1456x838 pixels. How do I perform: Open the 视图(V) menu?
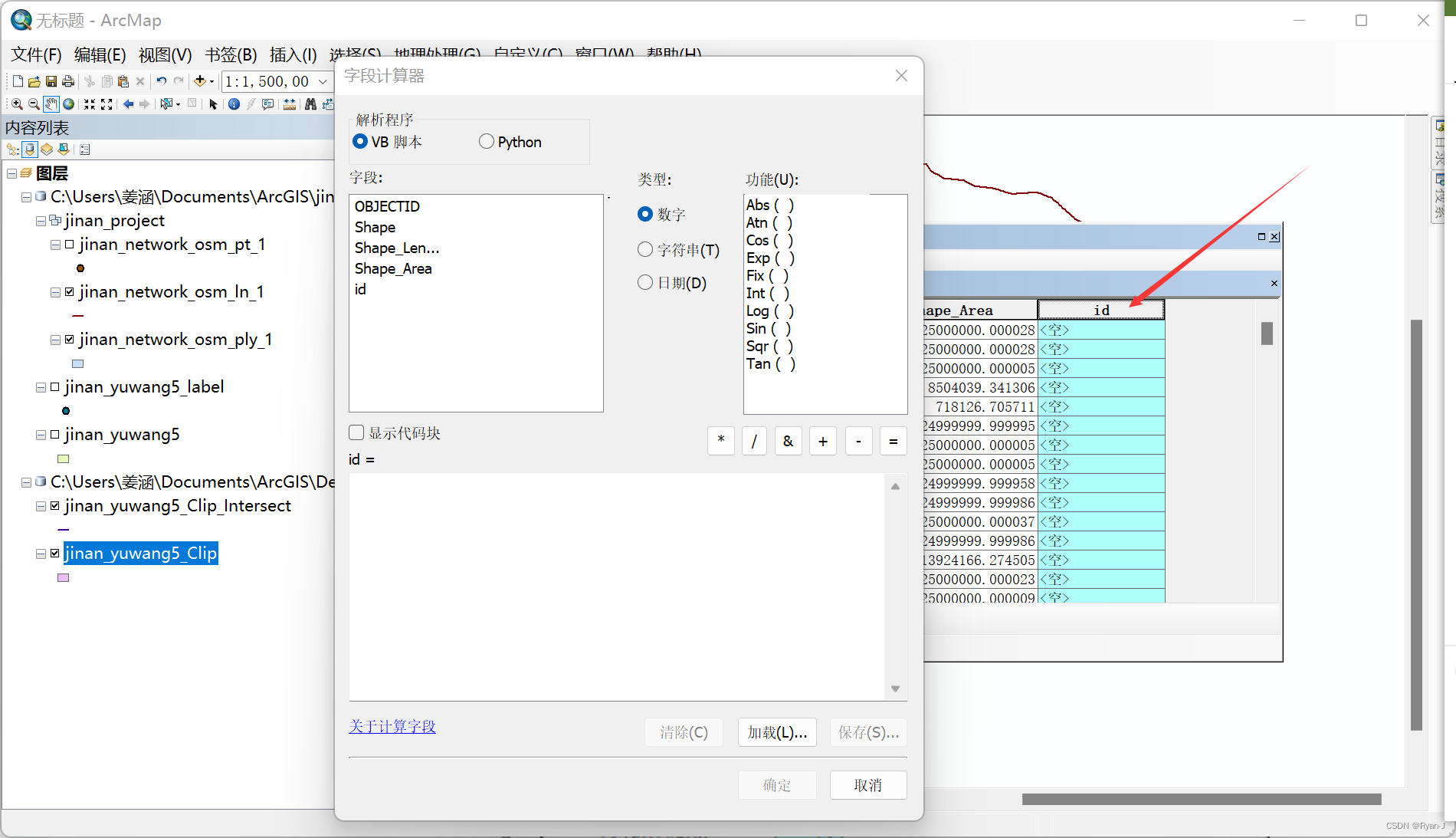click(166, 54)
